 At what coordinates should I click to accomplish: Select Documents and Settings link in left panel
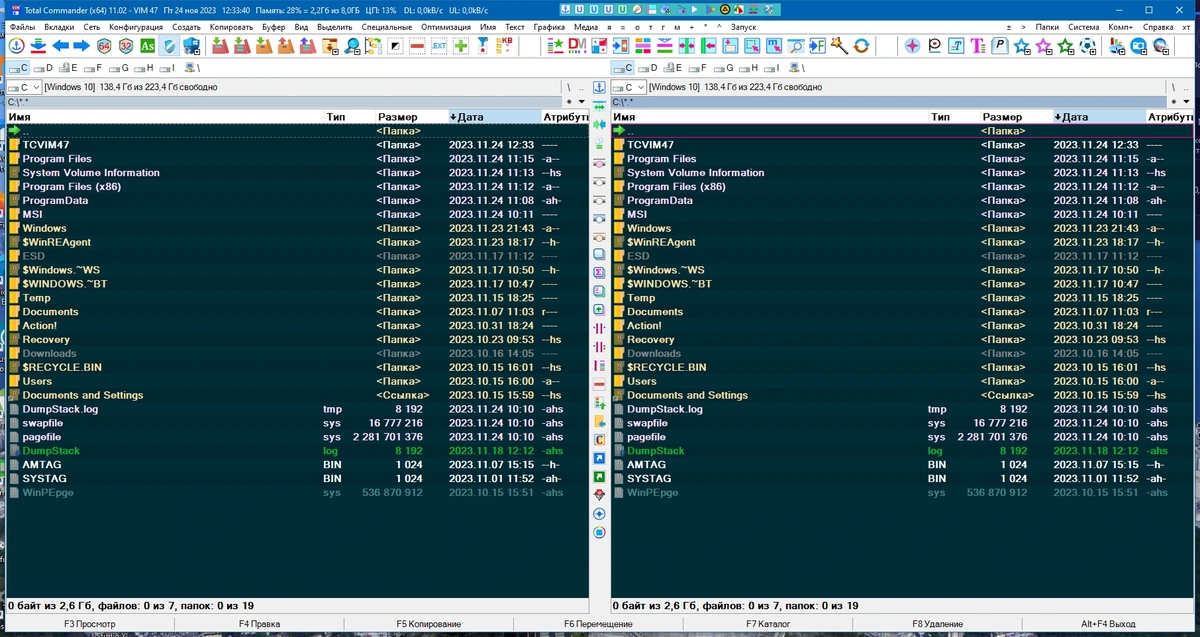pyautogui.click(x=296, y=395)
